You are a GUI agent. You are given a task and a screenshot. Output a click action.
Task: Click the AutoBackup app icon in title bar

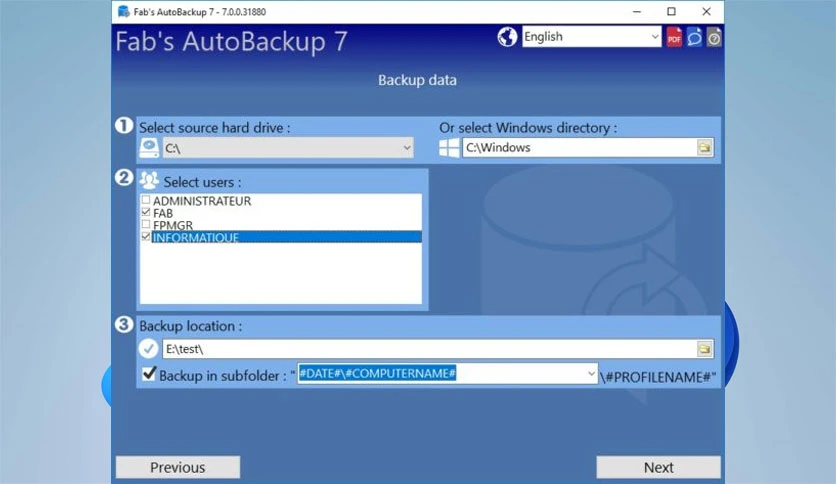(x=124, y=12)
